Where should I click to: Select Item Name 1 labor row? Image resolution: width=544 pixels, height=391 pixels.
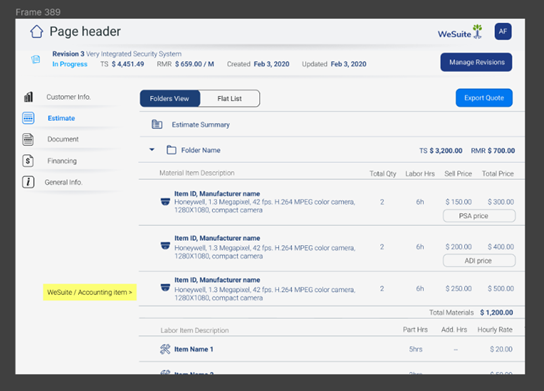click(x=332, y=349)
